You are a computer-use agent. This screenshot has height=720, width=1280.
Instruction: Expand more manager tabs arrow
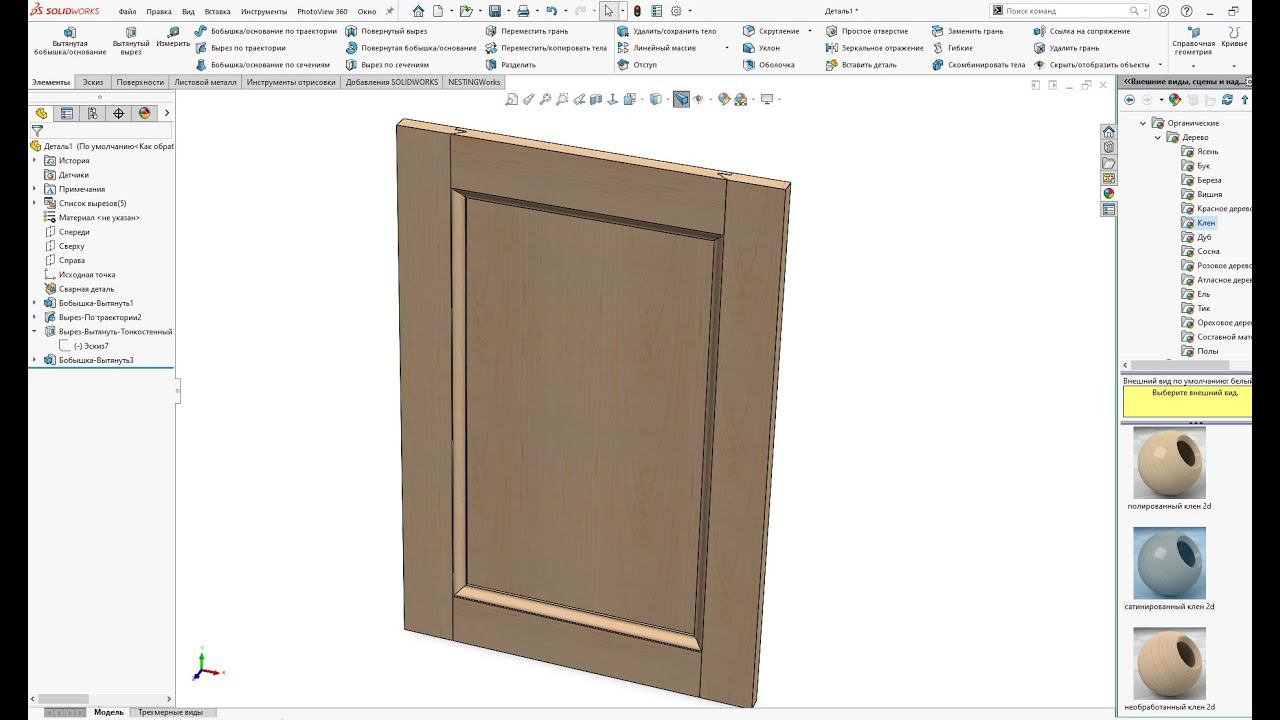[167, 113]
